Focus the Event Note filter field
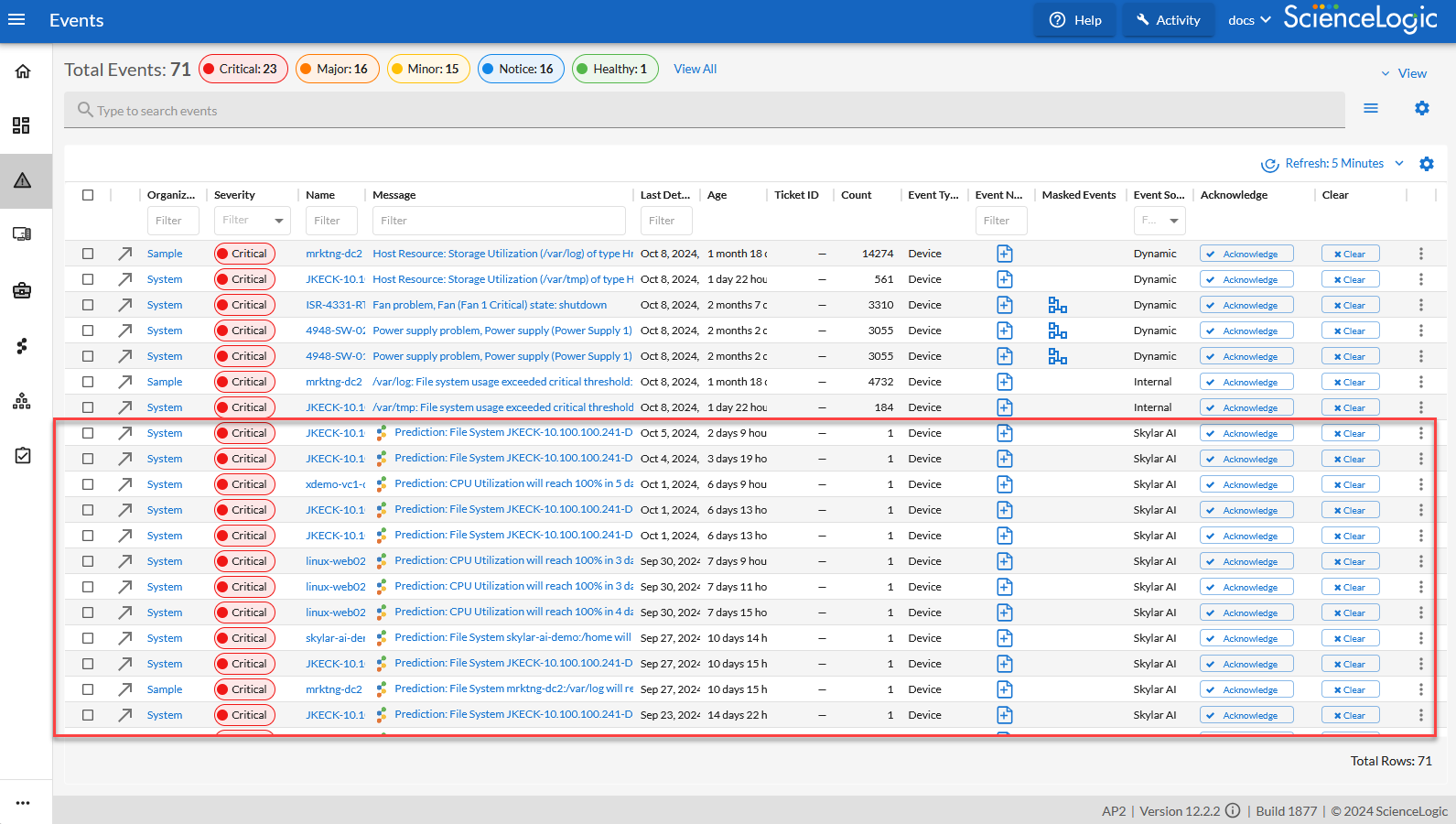The height and width of the screenshot is (824, 1456). [x=1001, y=221]
